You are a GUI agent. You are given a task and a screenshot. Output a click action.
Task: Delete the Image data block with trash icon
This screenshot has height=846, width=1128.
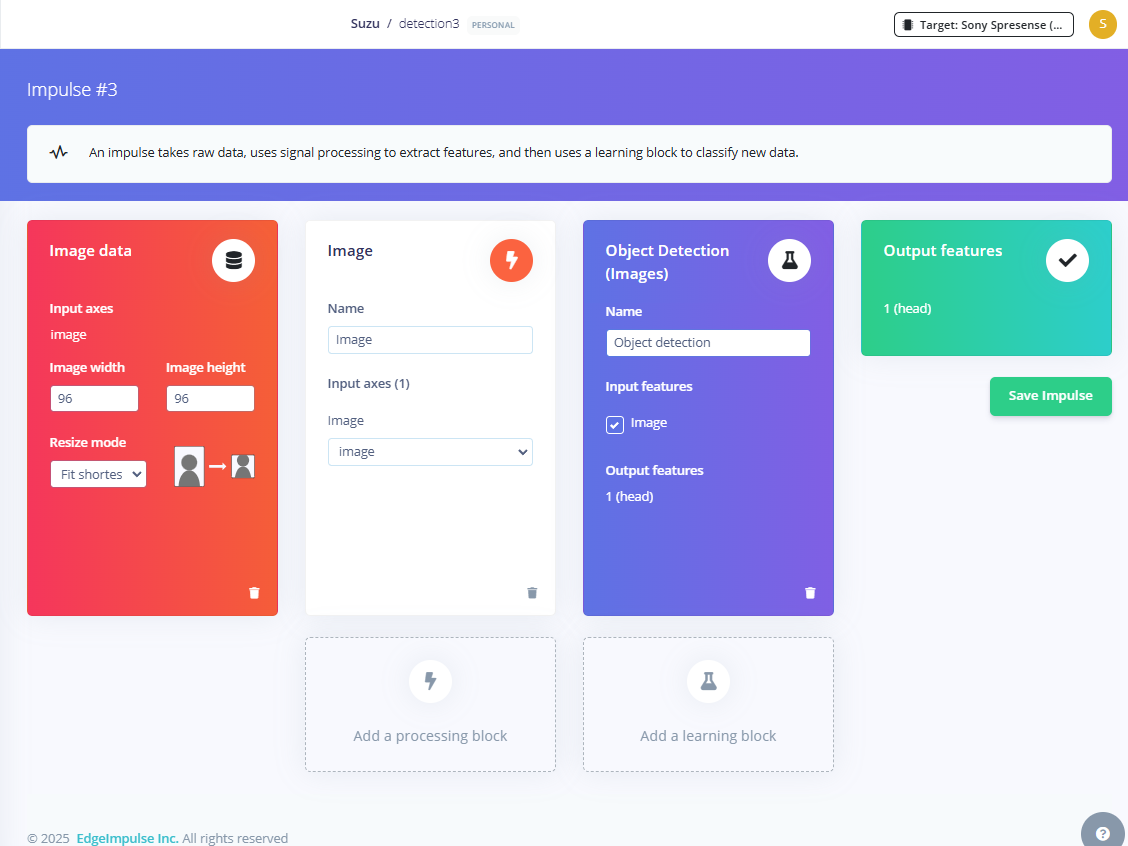click(254, 593)
